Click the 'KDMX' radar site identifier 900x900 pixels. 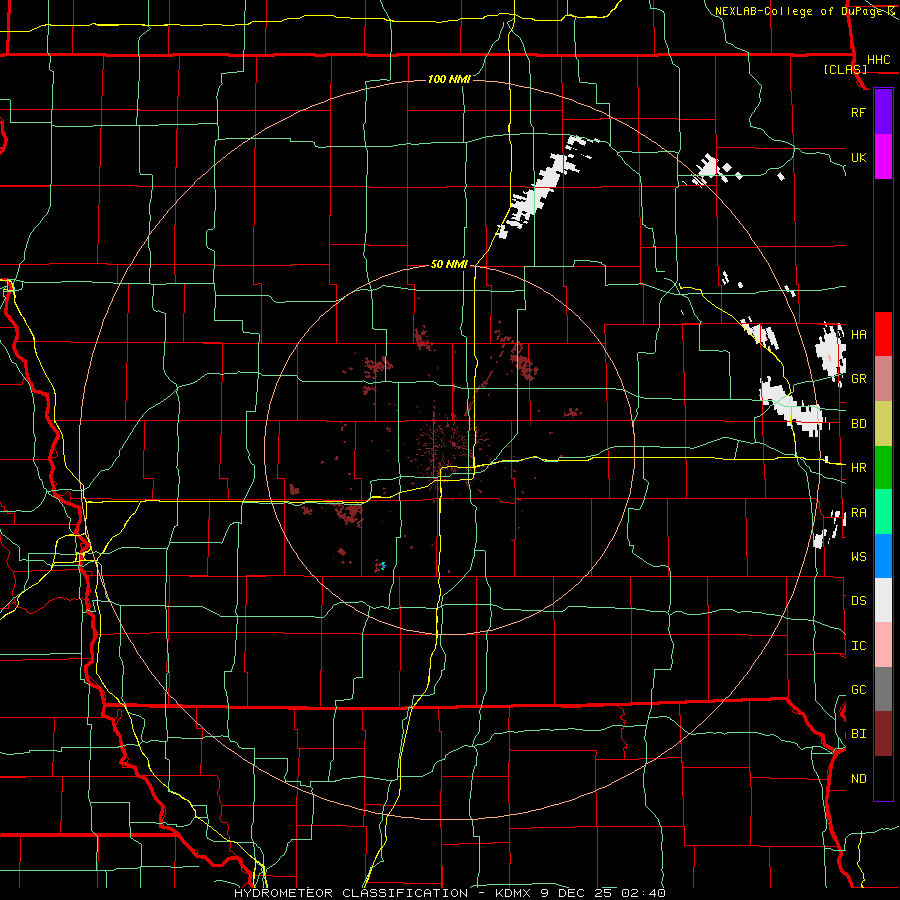coord(513,893)
